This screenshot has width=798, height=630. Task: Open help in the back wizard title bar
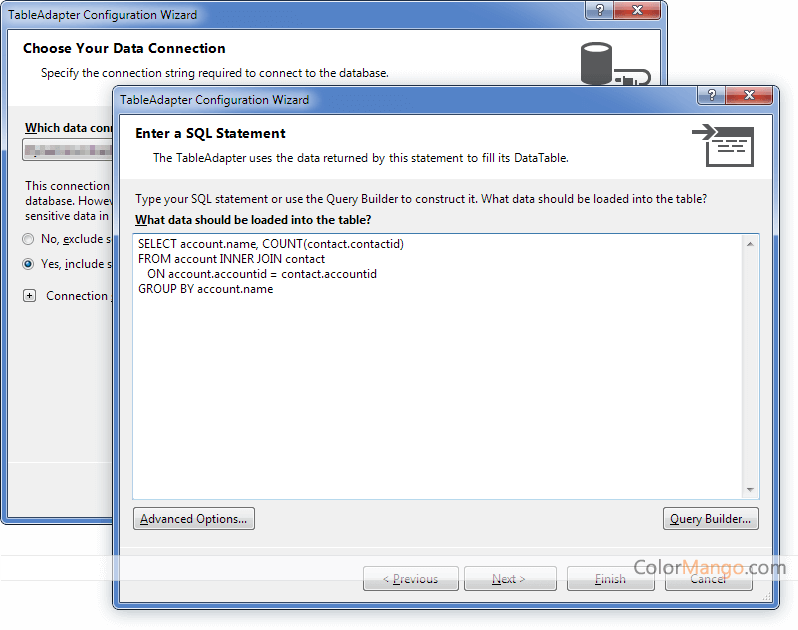(x=600, y=10)
